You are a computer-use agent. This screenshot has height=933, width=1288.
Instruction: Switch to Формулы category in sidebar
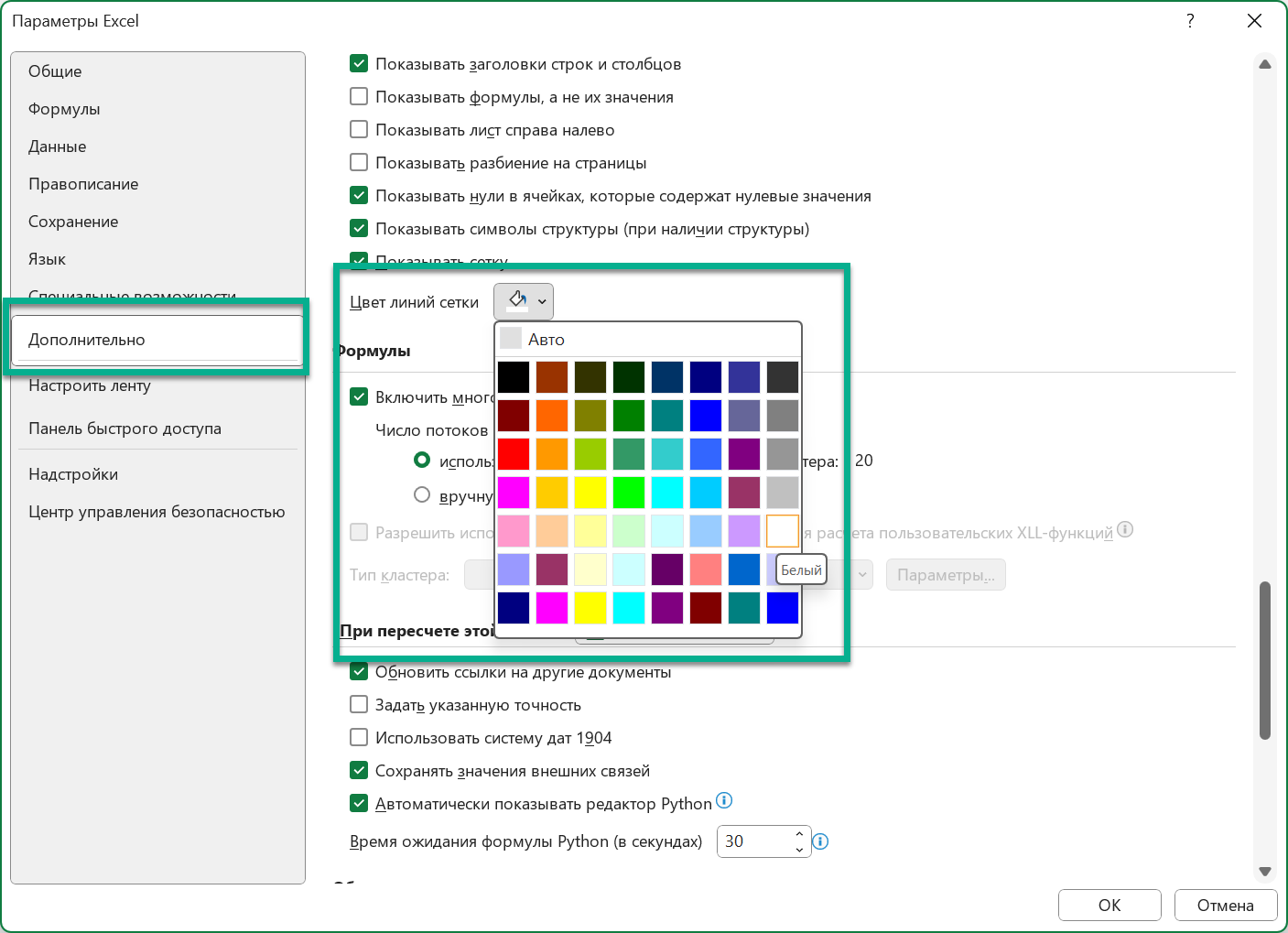coord(157,109)
